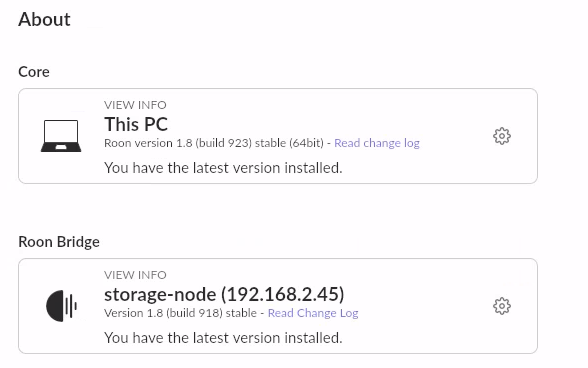Click the word stable in the storage-node version line
Image resolution: width=588 pixels, height=368 pixels.
[241, 313]
